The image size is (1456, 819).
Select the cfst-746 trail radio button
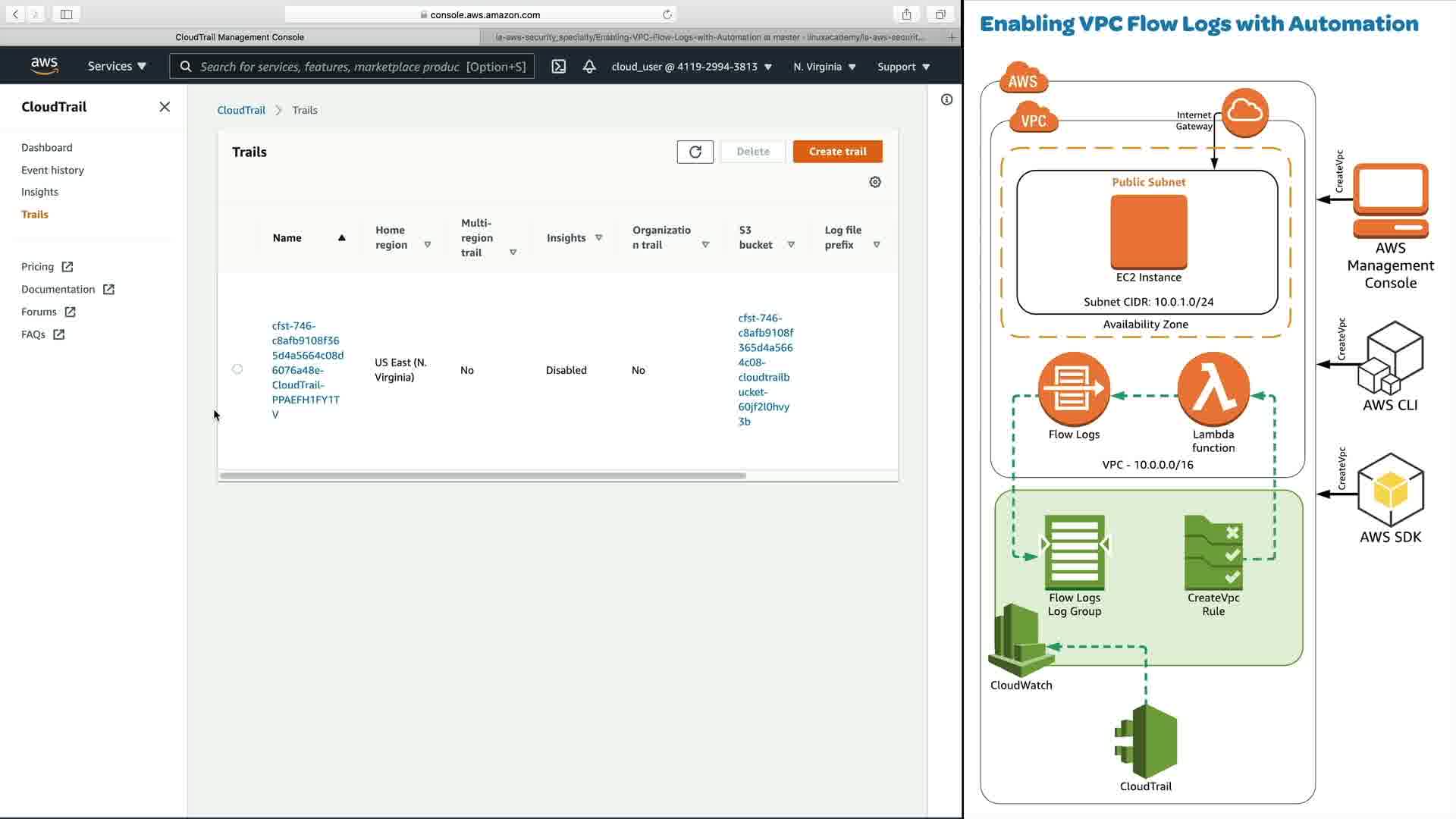click(x=237, y=369)
